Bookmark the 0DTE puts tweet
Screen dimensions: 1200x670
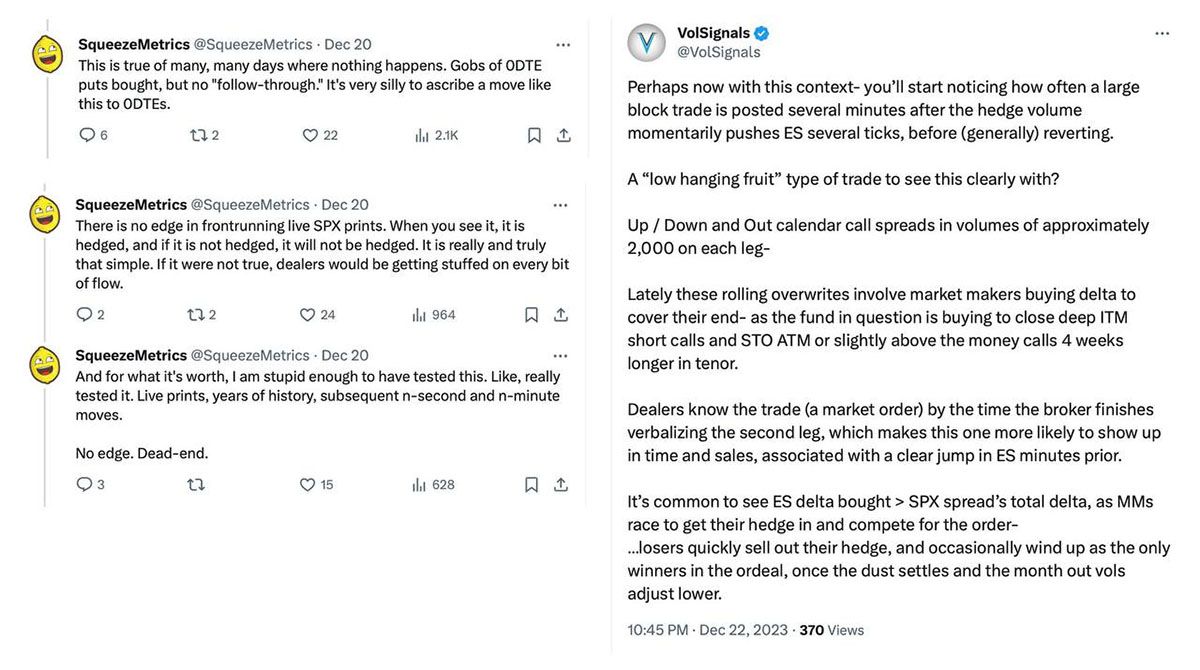pyautogui.click(x=534, y=135)
